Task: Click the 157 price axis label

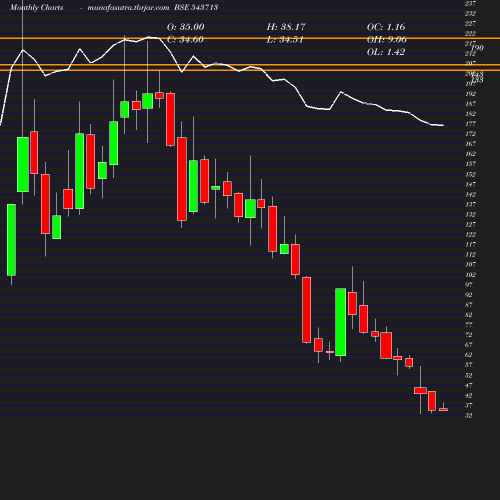Action: pos(470,164)
